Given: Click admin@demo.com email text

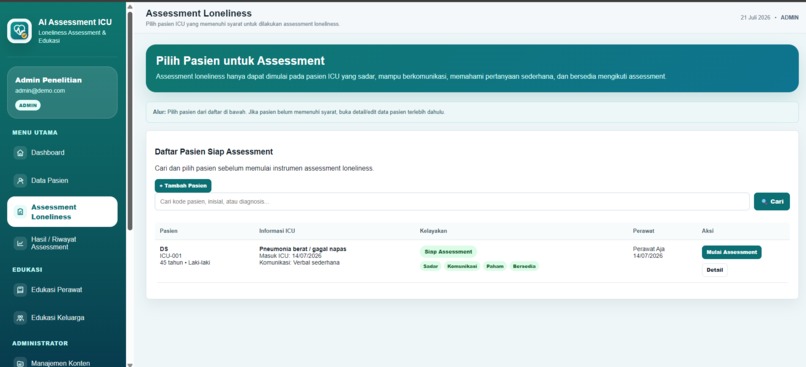Looking at the screenshot, I should click(x=40, y=90).
